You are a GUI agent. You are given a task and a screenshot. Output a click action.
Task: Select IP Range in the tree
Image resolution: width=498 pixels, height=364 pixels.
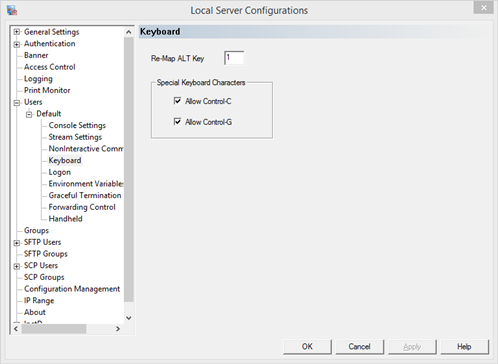pyautogui.click(x=39, y=300)
